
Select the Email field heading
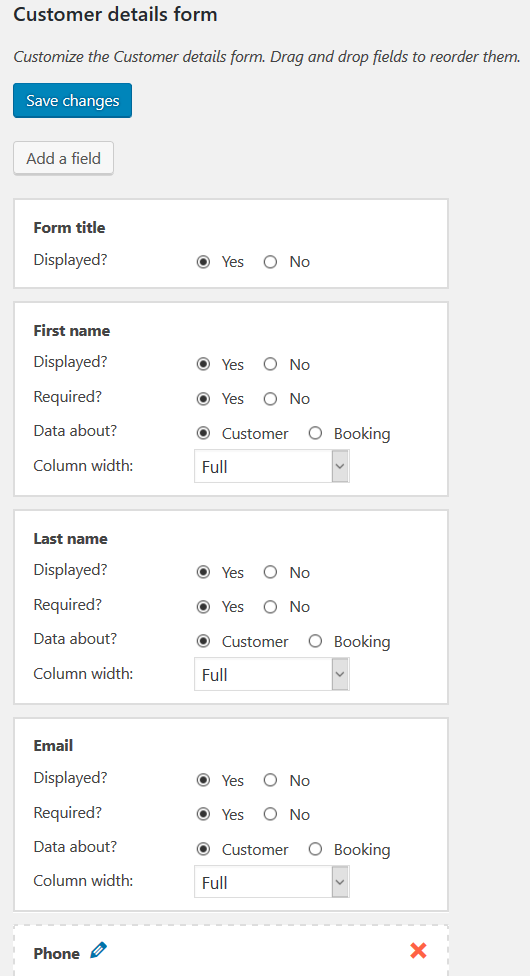(x=53, y=746)
